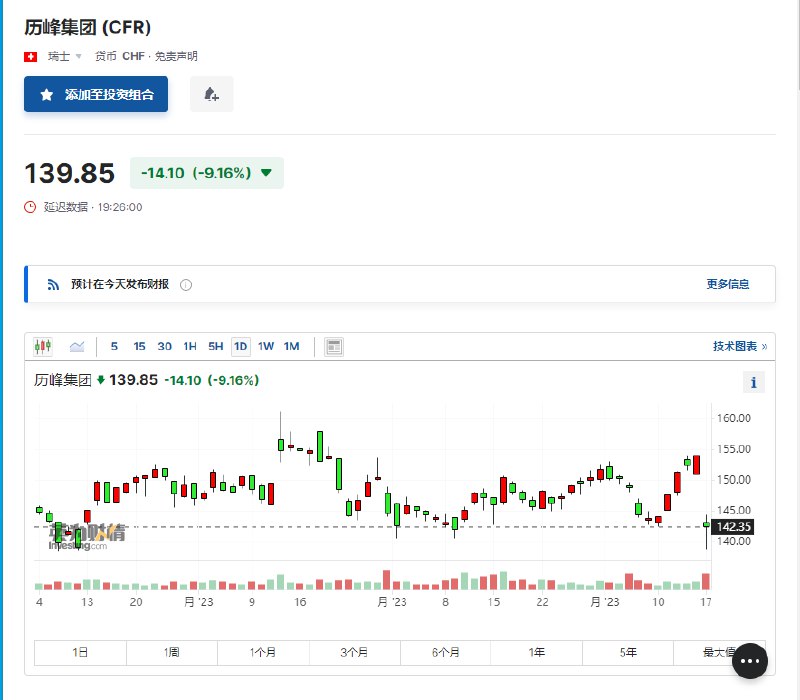Choose the 1H chart interval
This screenshot has height=700, width=800.
click(x=190, y=346)
